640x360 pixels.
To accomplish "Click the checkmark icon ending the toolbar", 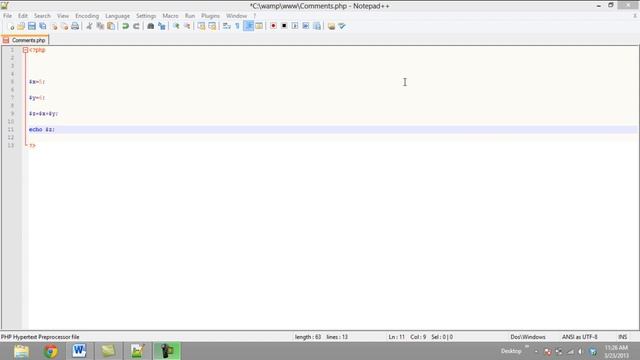I will coord(342,26).
